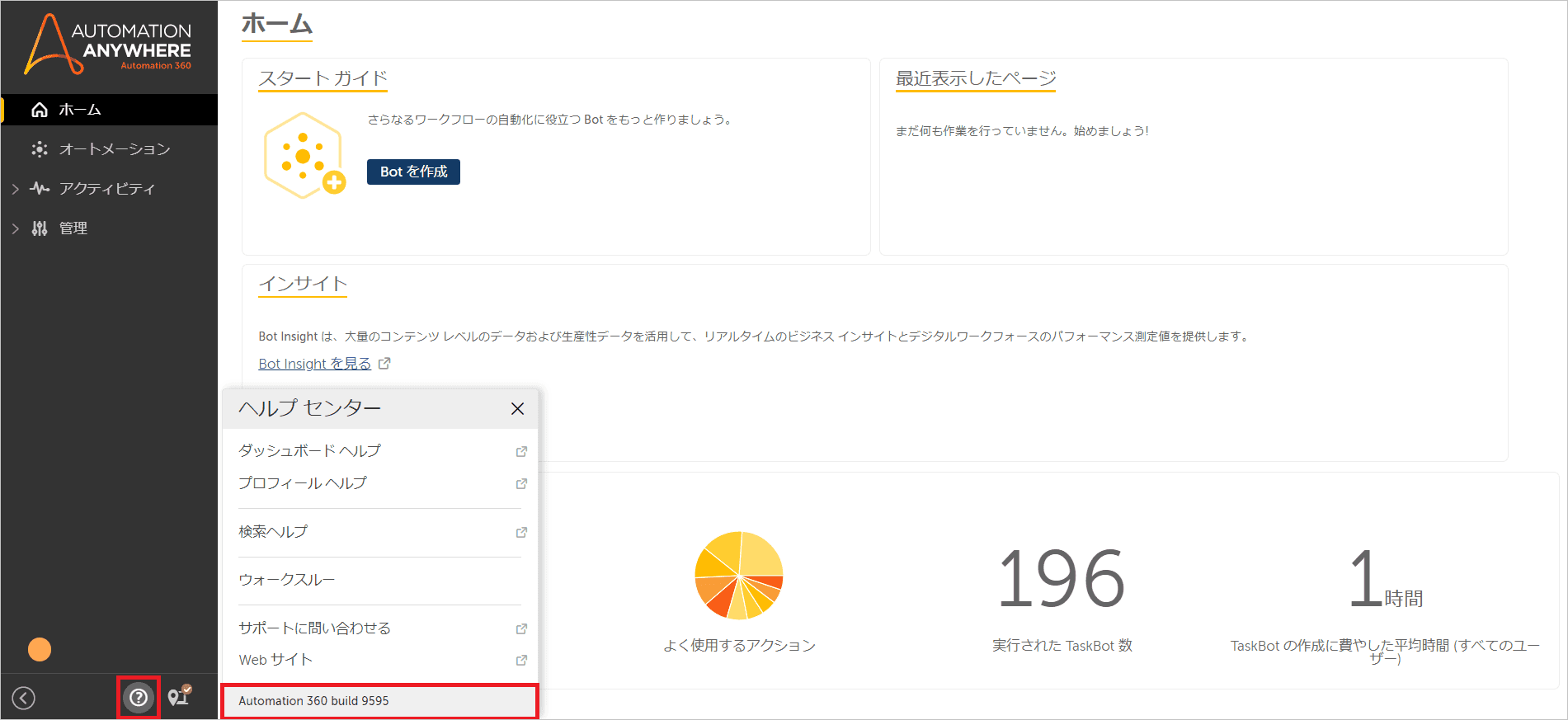Screen dimensions: 1568x720
Task: Click the 196 TaskBot count
Action: point(1062,580)
